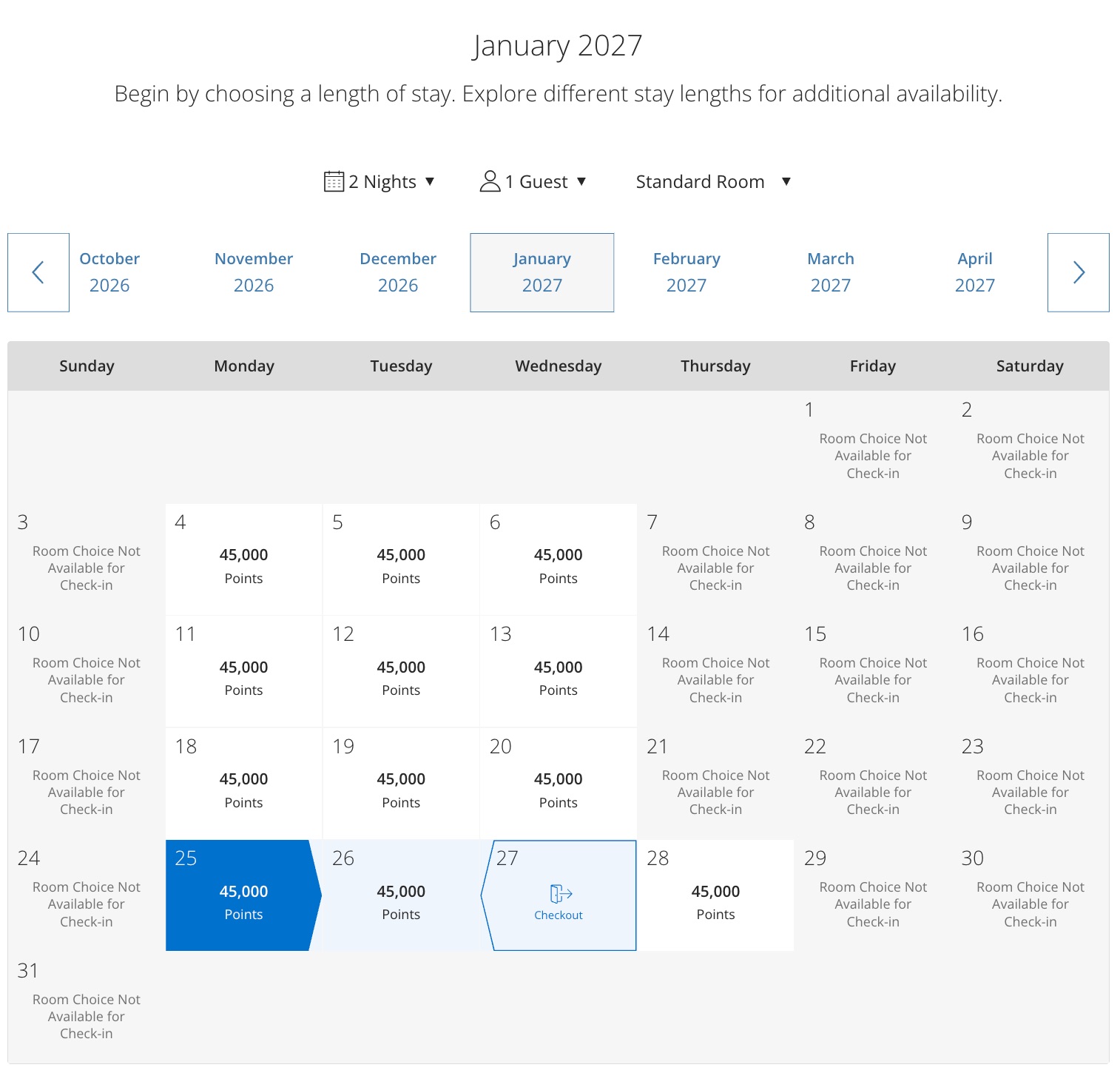Open the April 2027 month tab
Image resolution: width=1120 pixels, height=1073 pixels.
pos(974,272)
